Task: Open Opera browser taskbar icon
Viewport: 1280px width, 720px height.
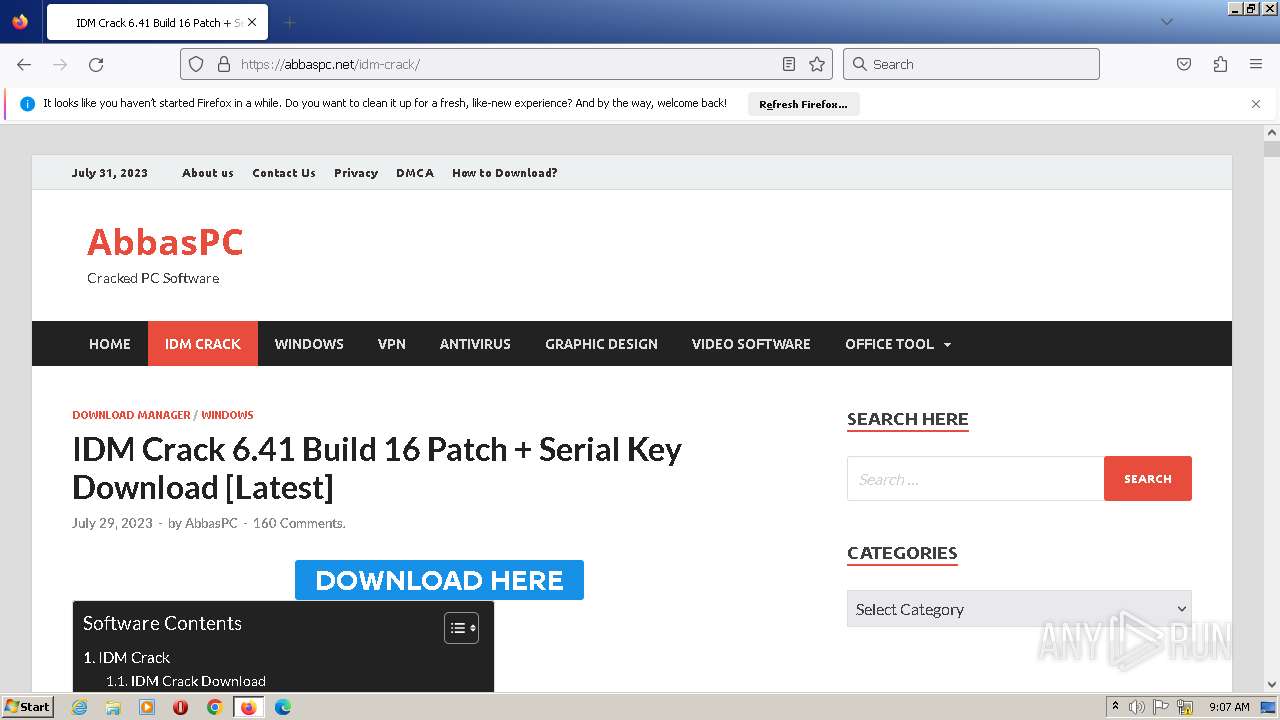Action: [180, 707]
